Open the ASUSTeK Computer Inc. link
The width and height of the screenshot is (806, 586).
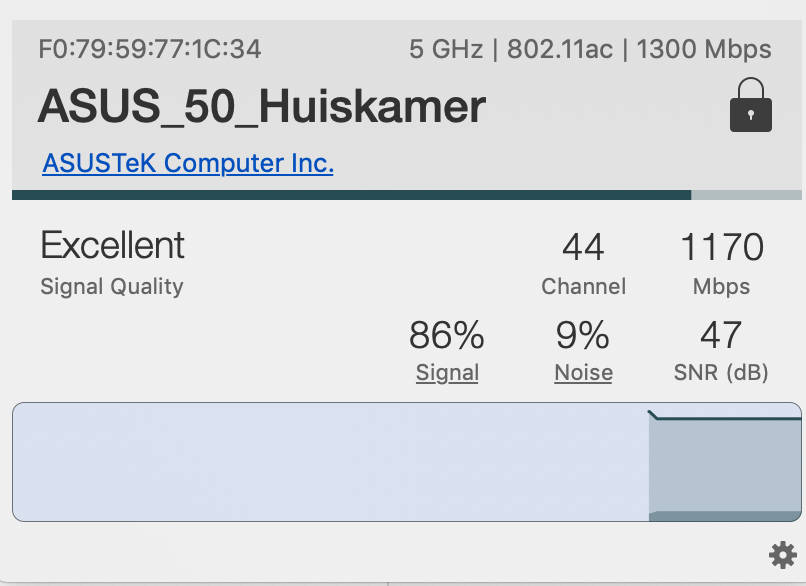(x=188, y=163)
